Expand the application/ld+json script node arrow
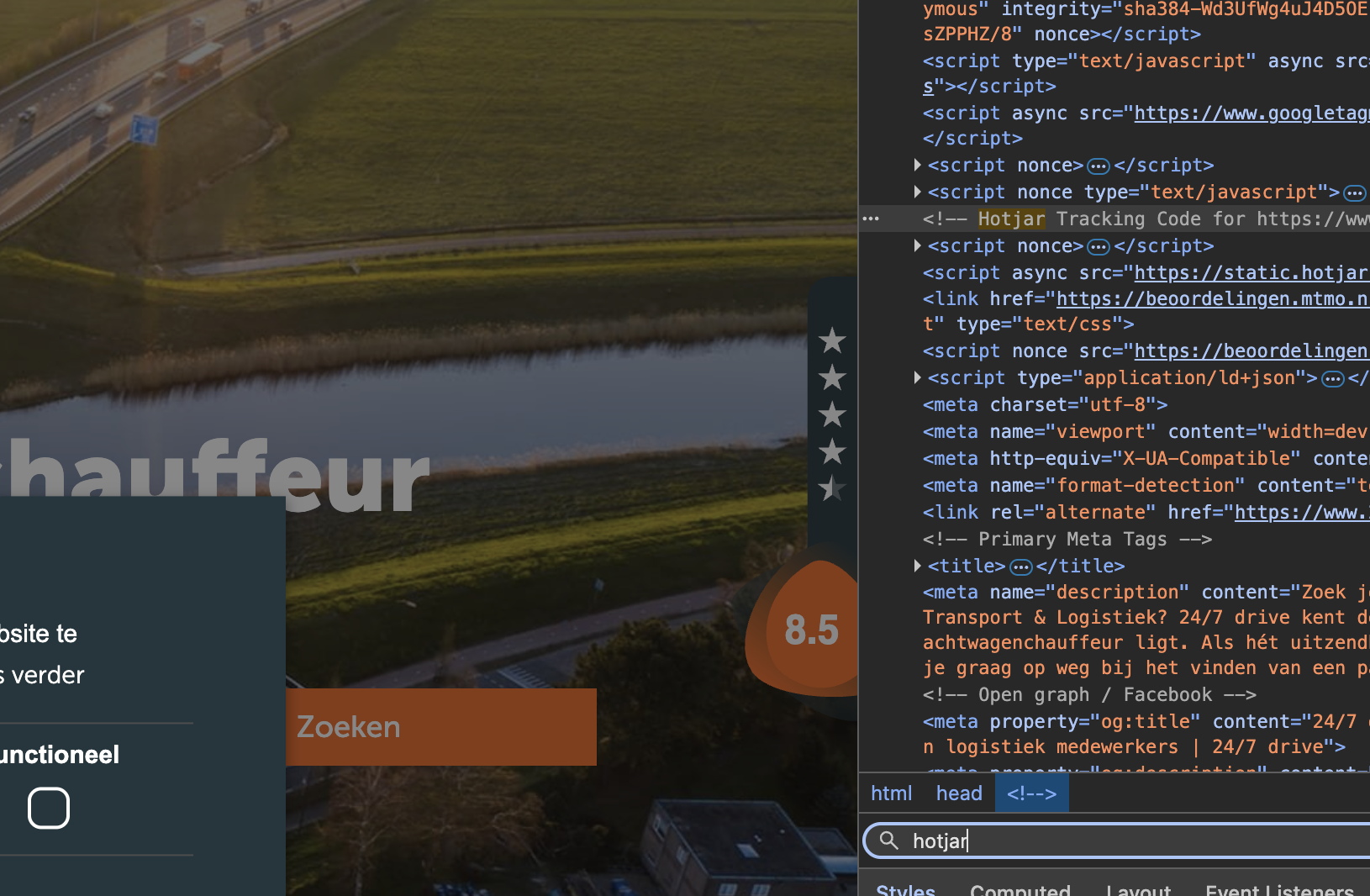This screenshot has height=896, width=1370. pos(917,378)
